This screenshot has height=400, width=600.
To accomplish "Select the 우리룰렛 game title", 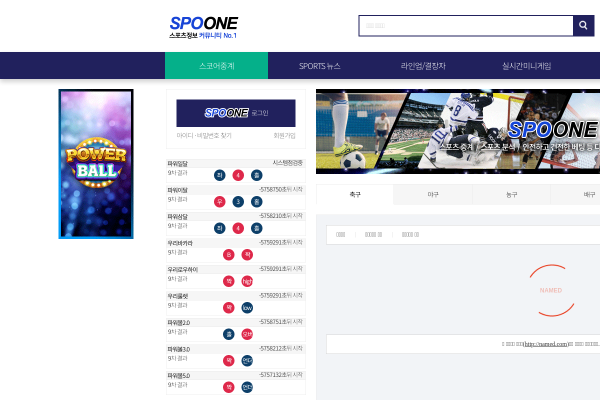I will (x=178, y=296).
